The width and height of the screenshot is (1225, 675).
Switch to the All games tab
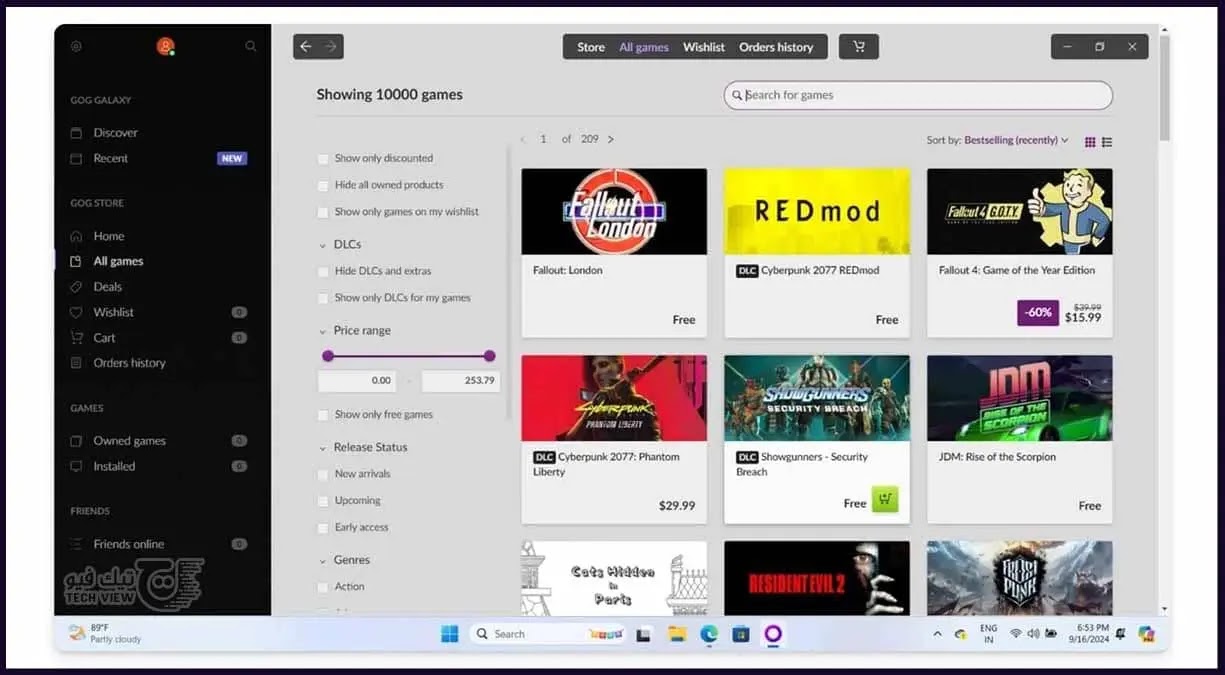644,47
